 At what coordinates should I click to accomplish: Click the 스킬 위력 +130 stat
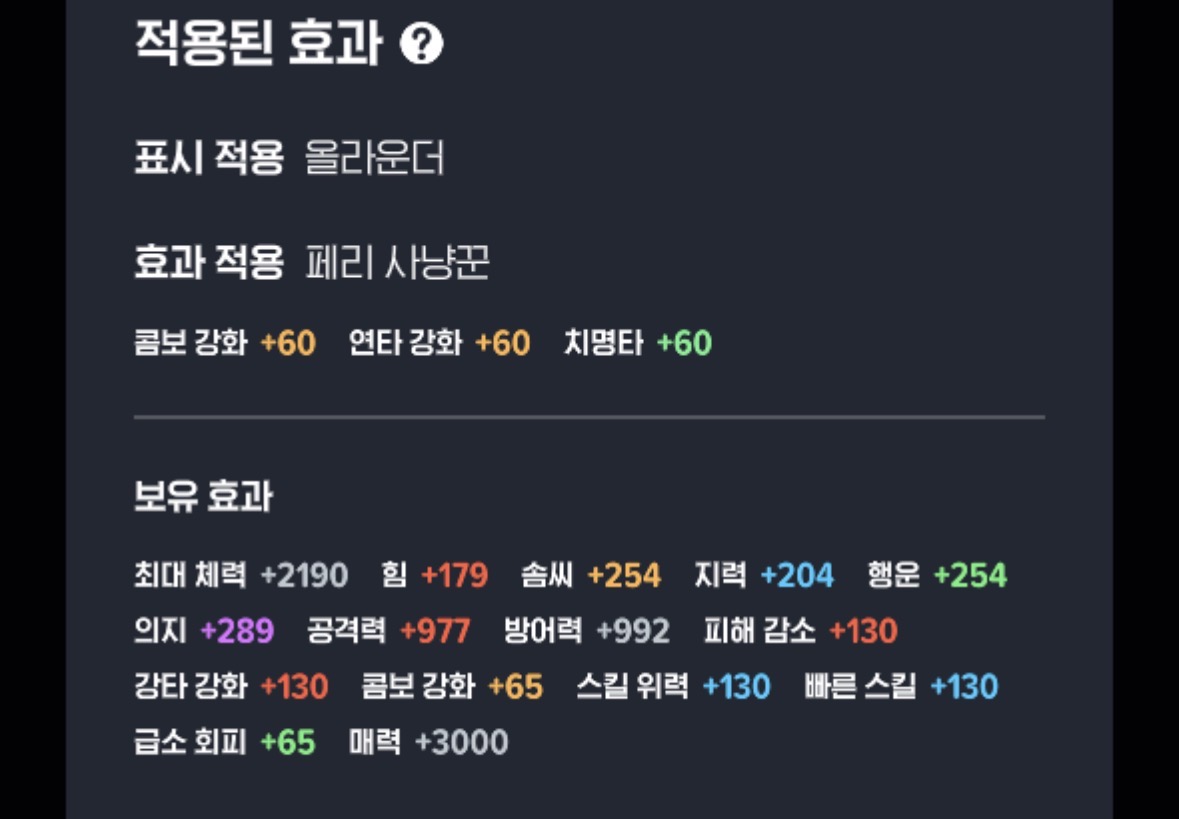673,687
